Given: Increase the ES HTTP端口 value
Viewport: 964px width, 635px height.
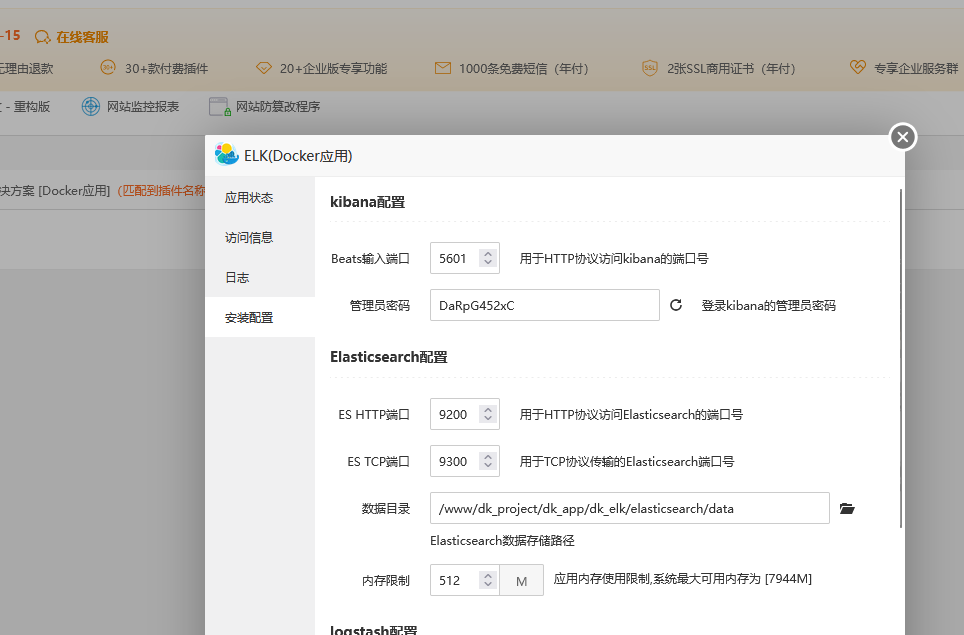Looking at the screenshot, I should [488, 409].
